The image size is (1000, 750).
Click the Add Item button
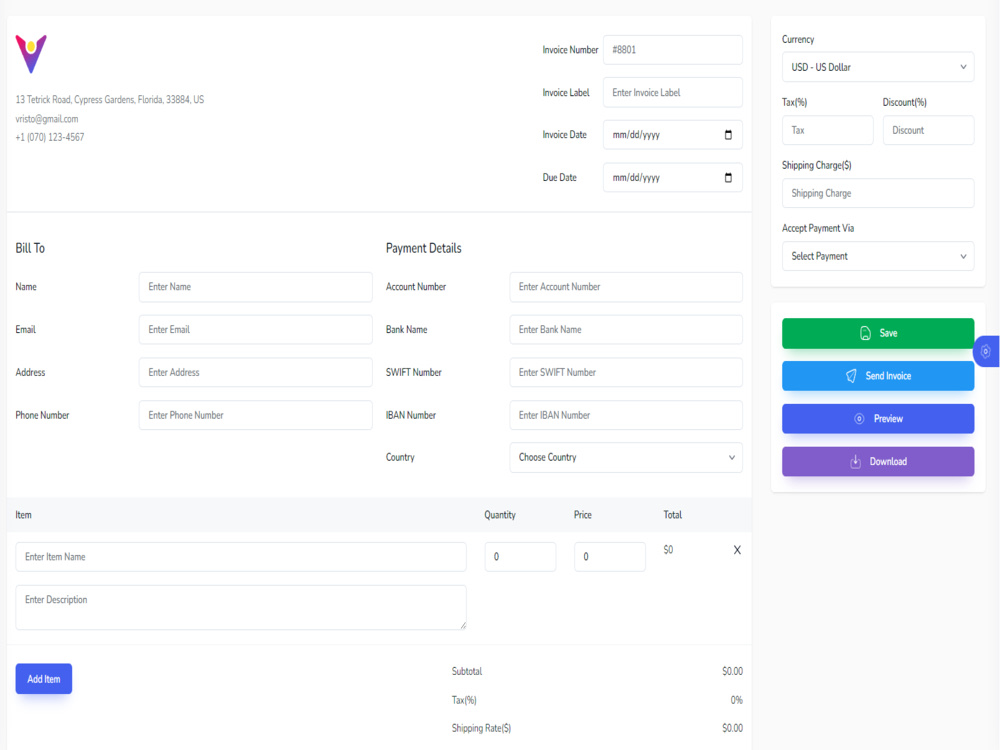tap(43, 678)
